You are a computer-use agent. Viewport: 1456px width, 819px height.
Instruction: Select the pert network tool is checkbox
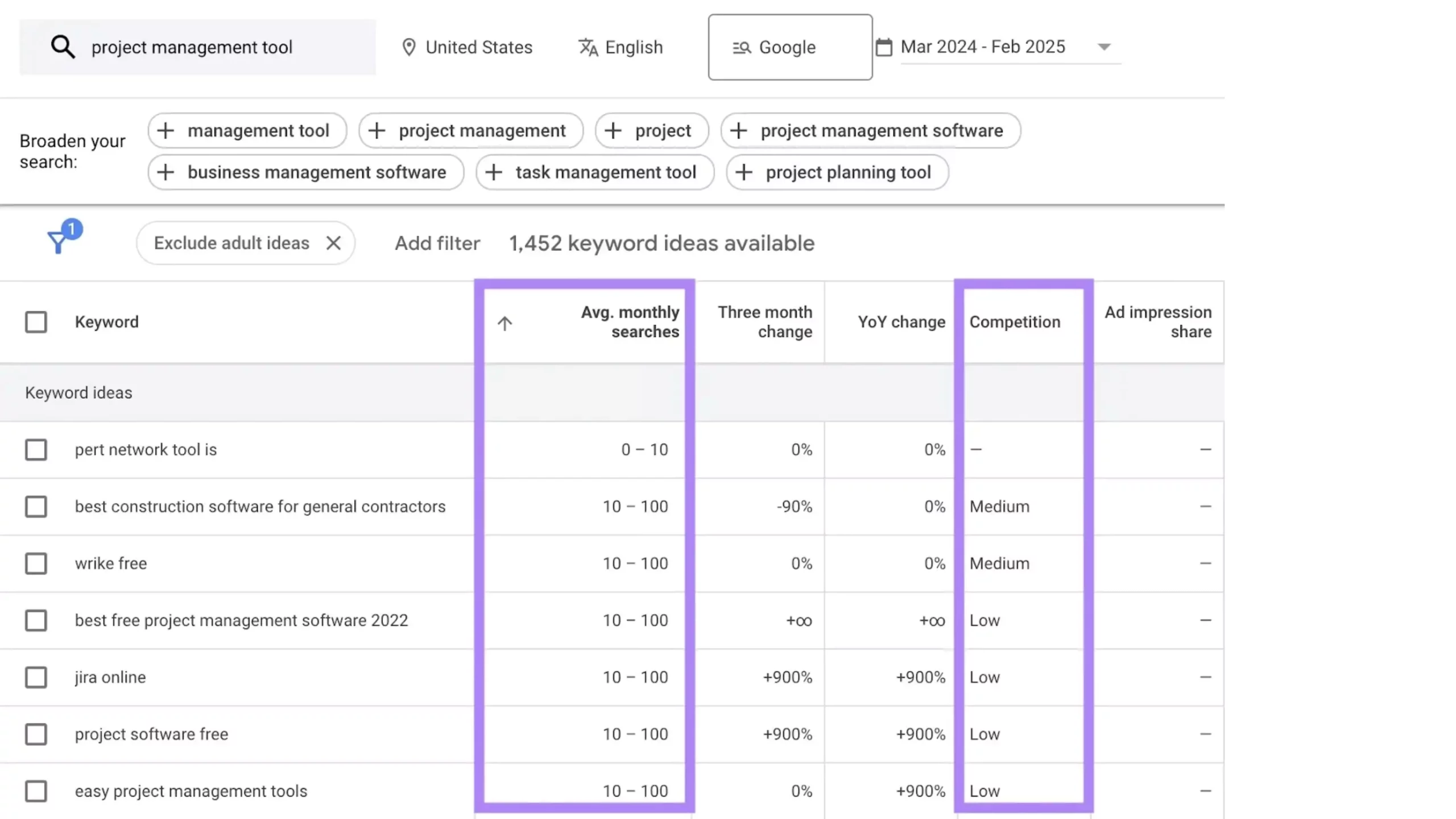[36, 450]
